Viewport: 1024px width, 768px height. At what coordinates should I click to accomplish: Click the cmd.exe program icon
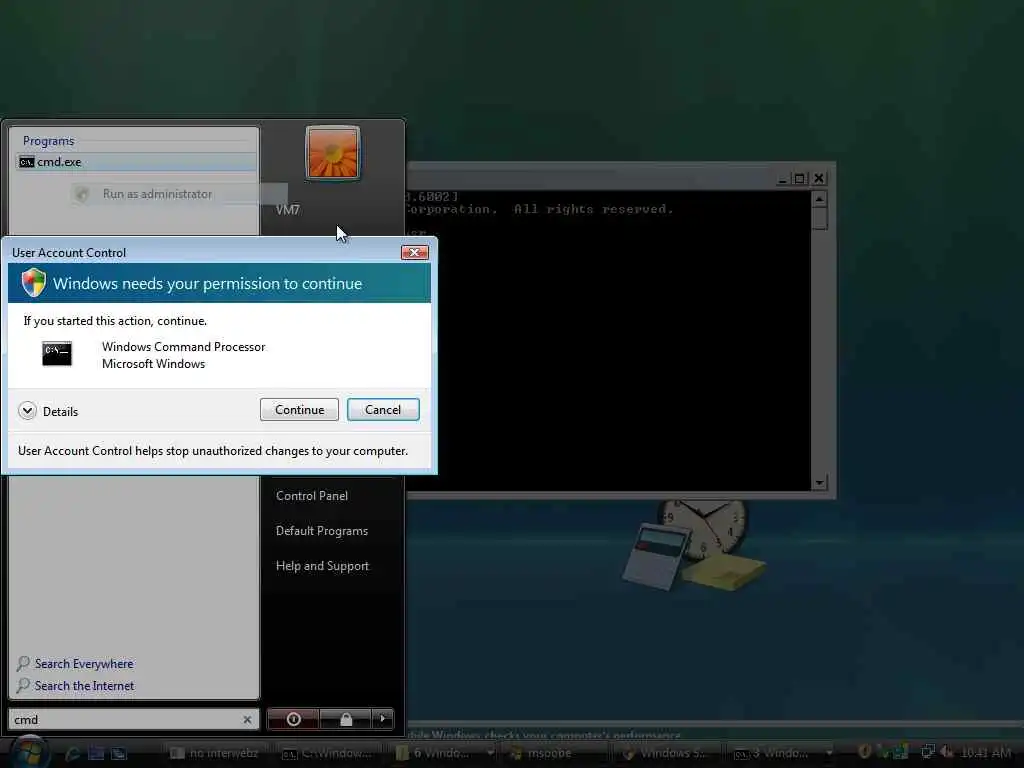pyautogui.click(x=26, y=162)
